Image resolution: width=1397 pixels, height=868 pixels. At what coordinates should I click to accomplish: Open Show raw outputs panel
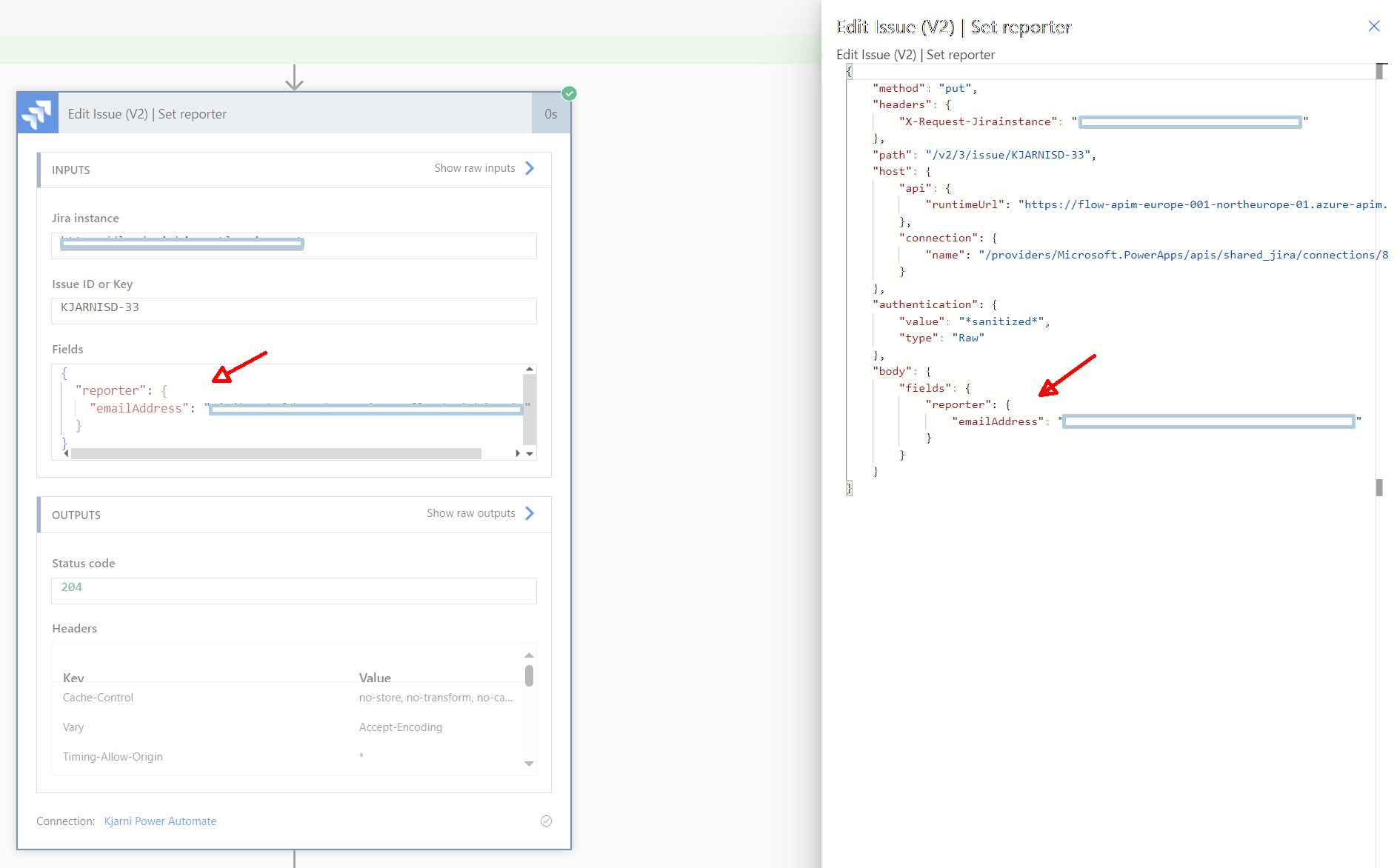coord(481,513)
